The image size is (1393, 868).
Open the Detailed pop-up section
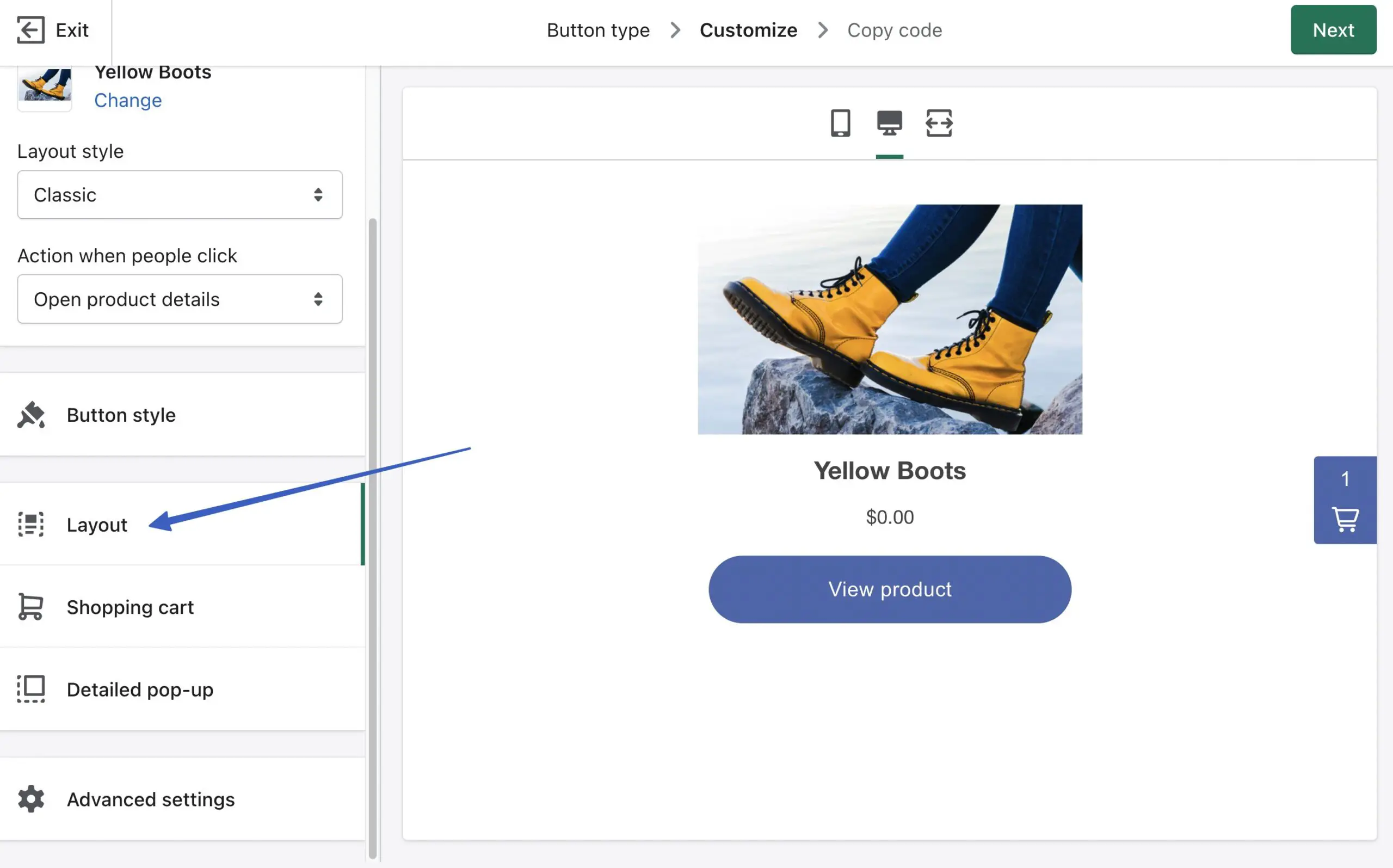182,689
